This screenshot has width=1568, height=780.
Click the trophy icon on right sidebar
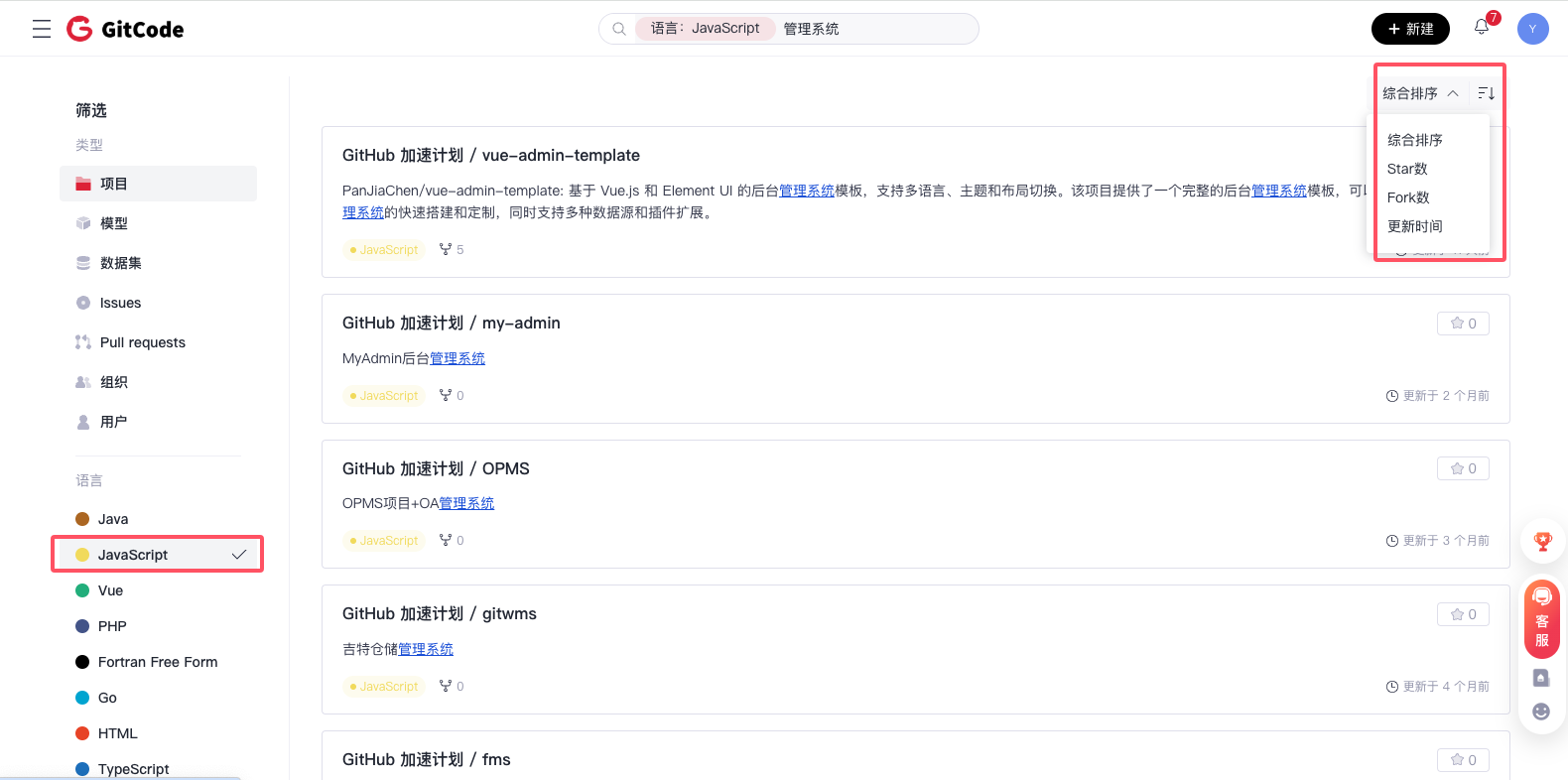pos(1542,542)
